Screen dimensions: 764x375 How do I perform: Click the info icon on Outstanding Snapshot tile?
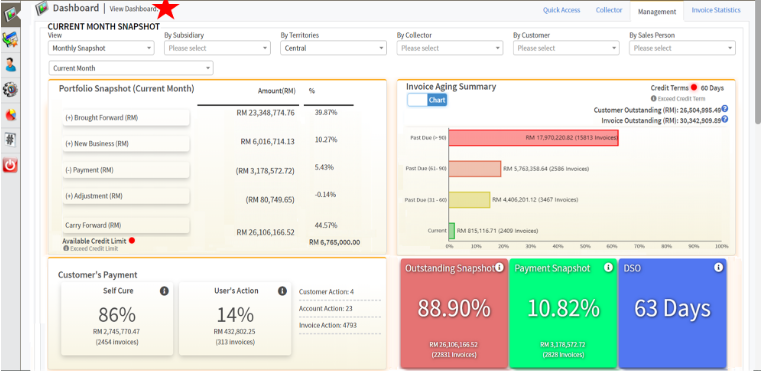pyautogui.click(x=499, y=267)
